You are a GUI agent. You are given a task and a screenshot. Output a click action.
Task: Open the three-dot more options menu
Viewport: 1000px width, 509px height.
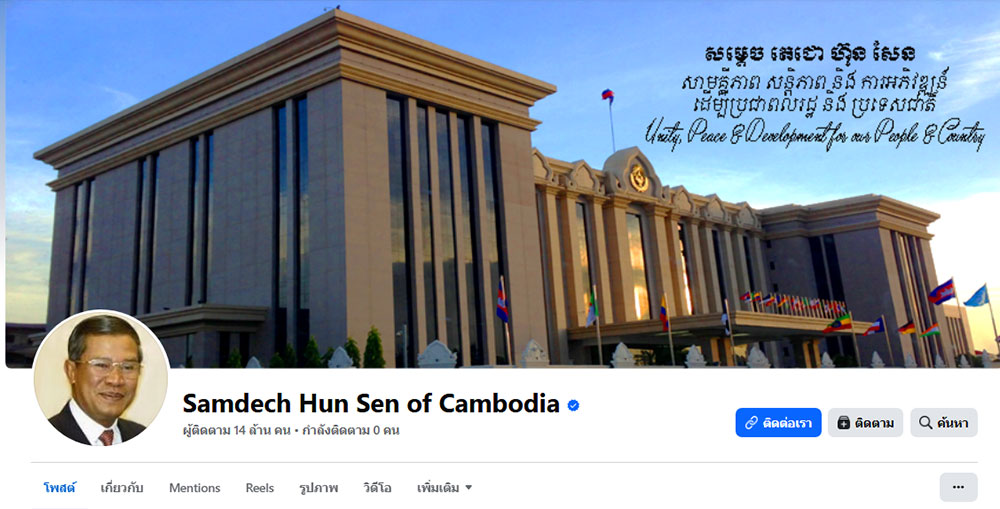click(958, 487)
